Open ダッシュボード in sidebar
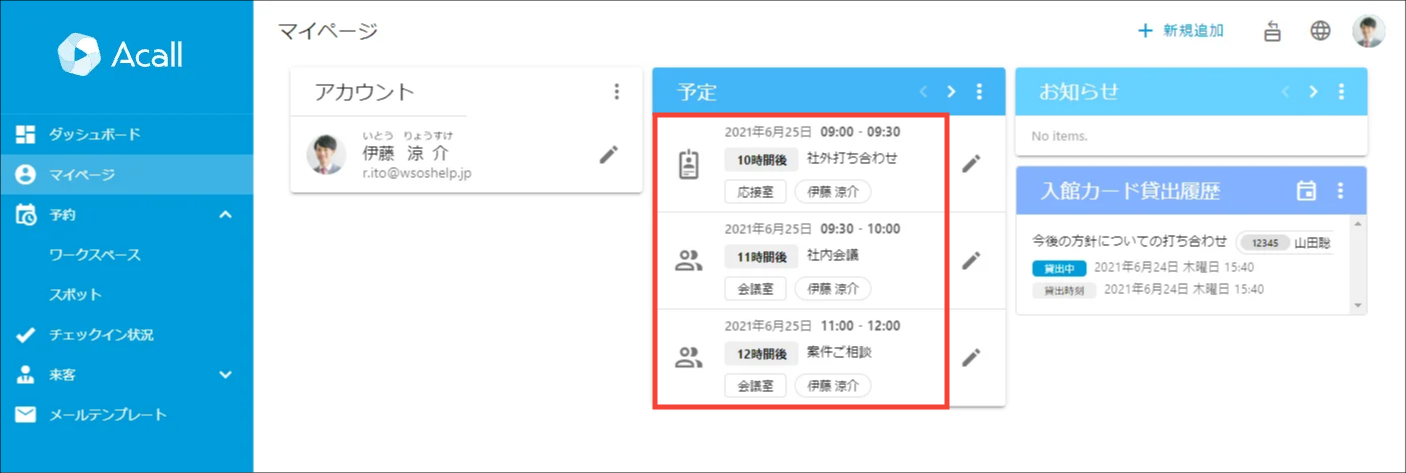 pos(126,134)
